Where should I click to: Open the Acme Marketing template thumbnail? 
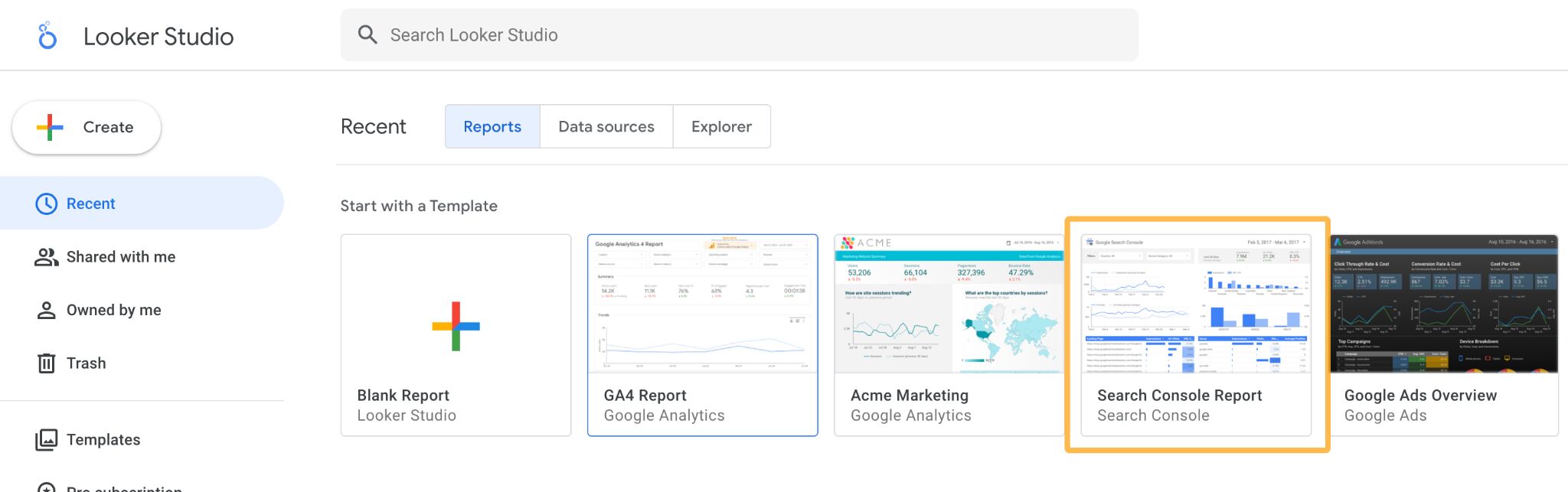pos(949,305)
